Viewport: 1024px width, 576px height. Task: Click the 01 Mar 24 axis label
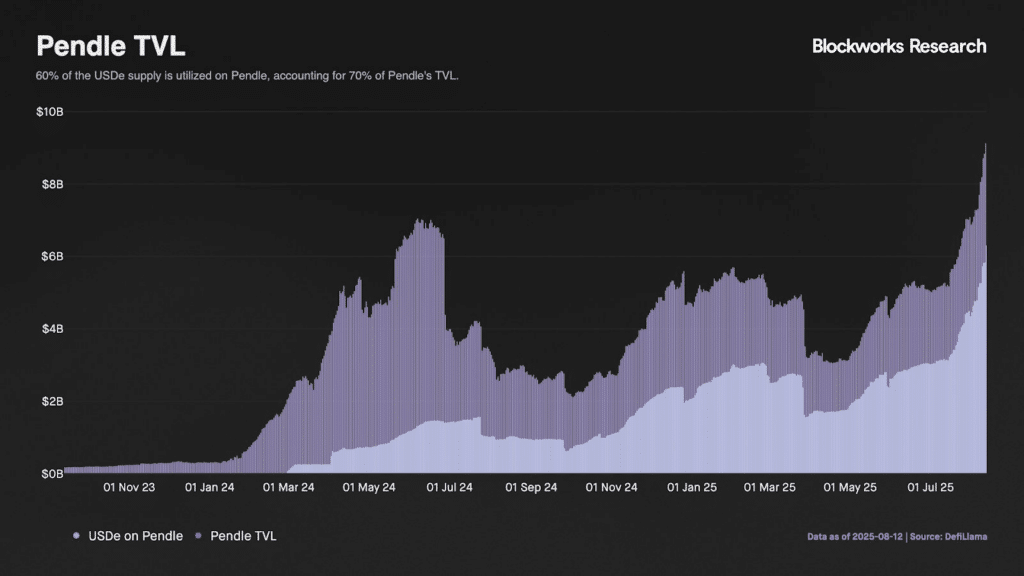tap(289, 487)
